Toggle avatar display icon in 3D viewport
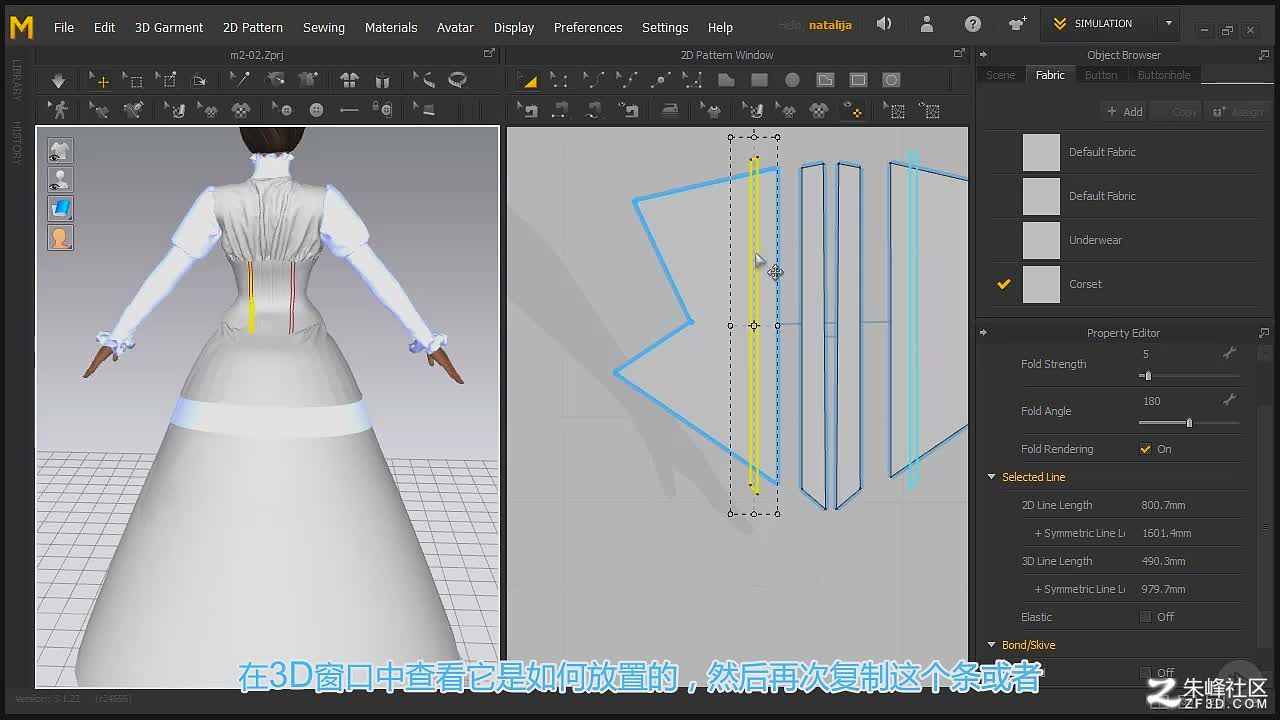The height and width of the screenshot is (720, 1280). coord(60,180)
